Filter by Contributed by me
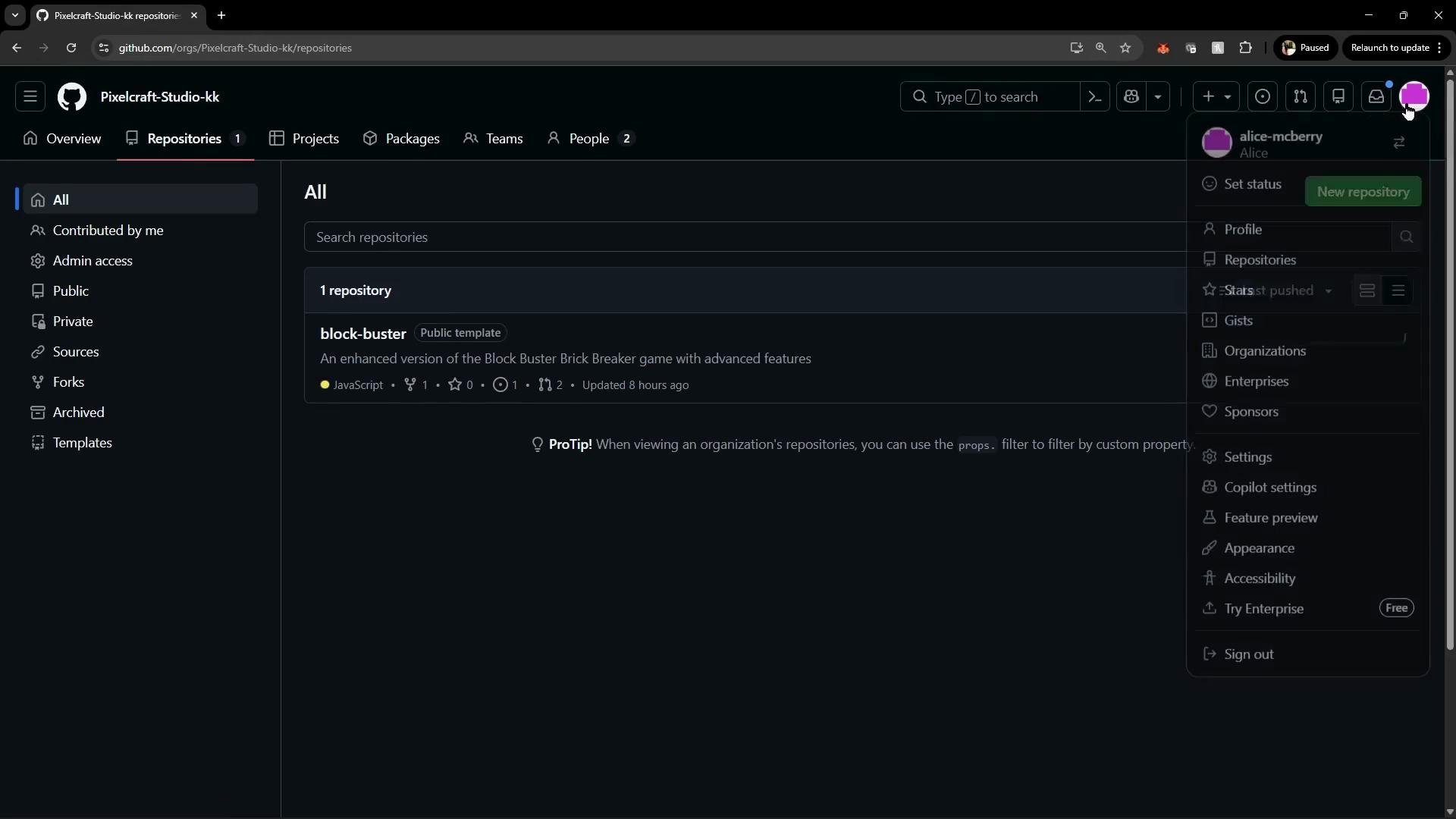The width and height of the screenshot is (1456, 819). (x=140, y=230)
